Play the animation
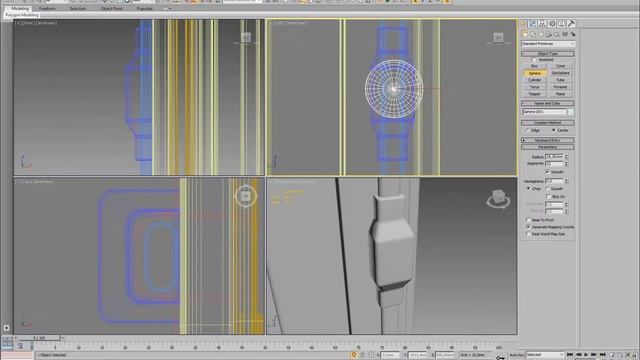 click(586, 355)
